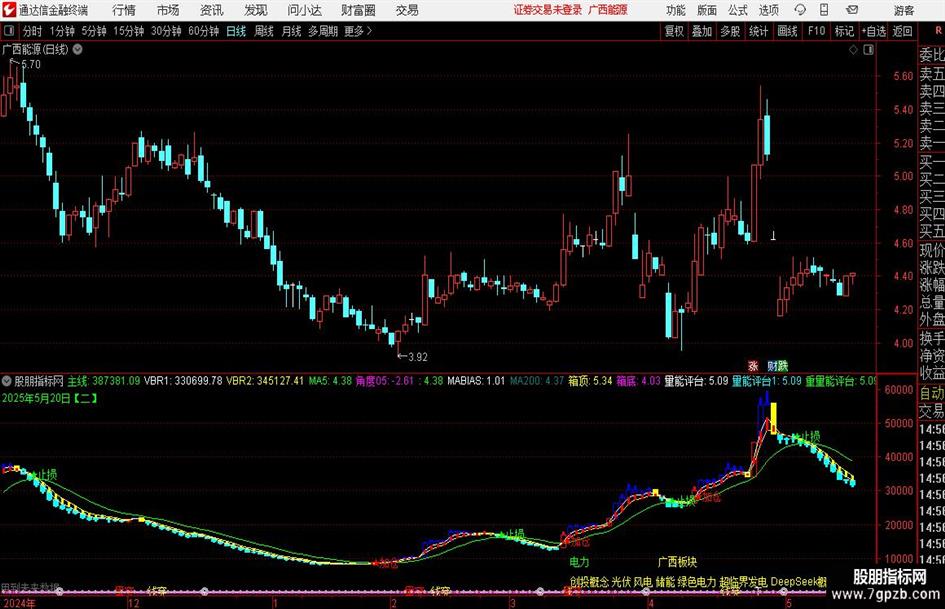Click the 主线: 387381.09 indicator value
The width and height of the screenshot is (945, 609).
(x=104, y=381)
